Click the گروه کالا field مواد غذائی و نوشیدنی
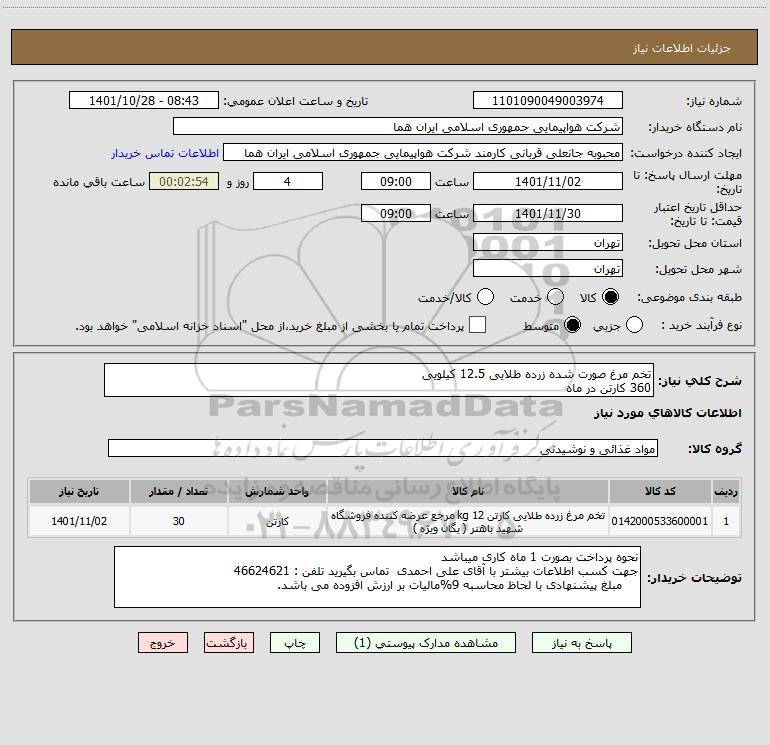This screenshot has height=745, width=770. [x=383, y=448]
